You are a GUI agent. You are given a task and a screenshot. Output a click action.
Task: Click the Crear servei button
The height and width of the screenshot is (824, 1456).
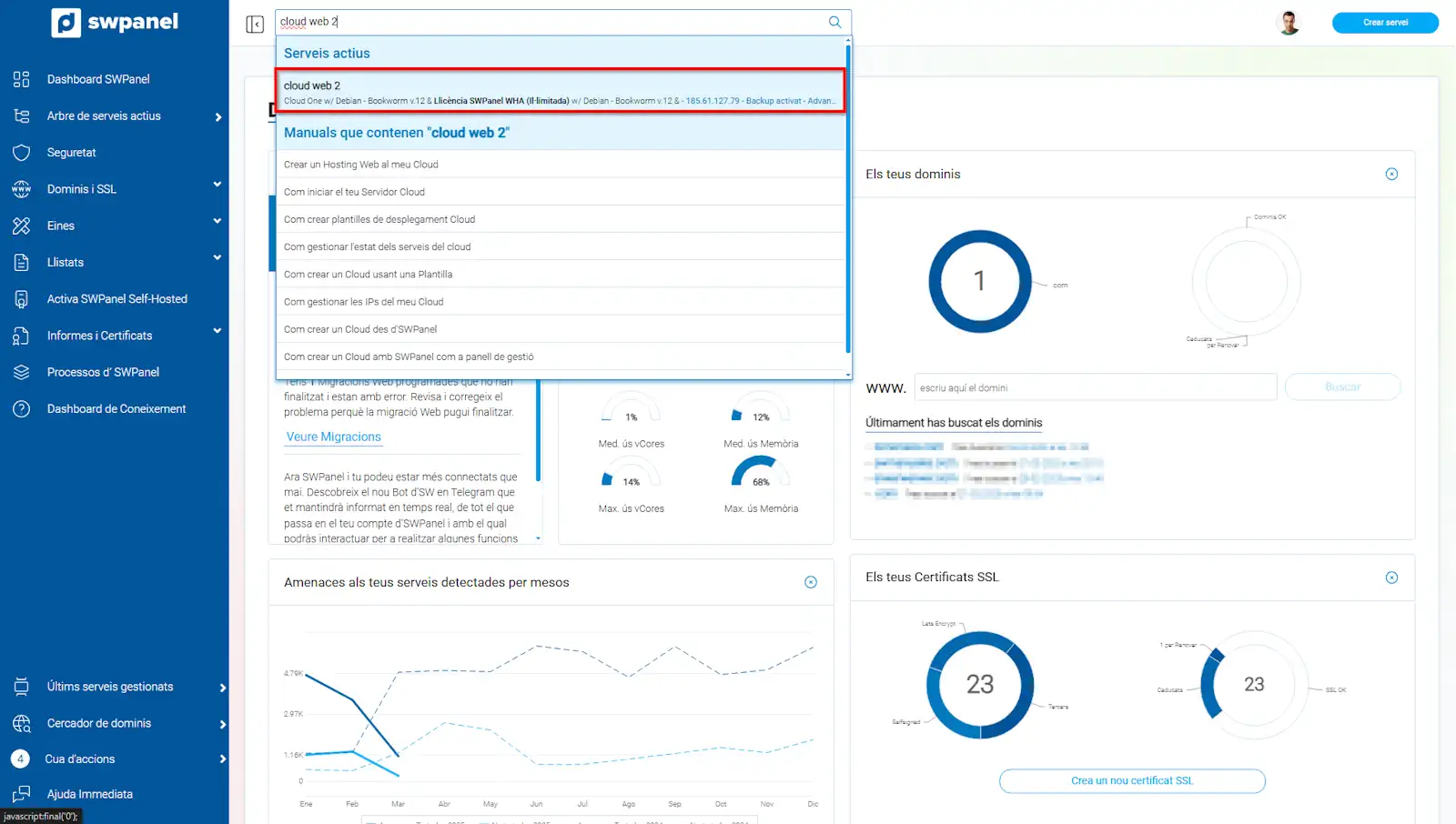click(1385, 23)
